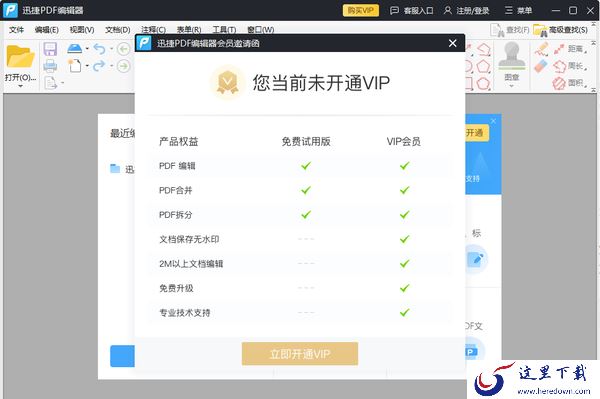
Task: Click the 文档保存无水印 row label
Action: 189,239
